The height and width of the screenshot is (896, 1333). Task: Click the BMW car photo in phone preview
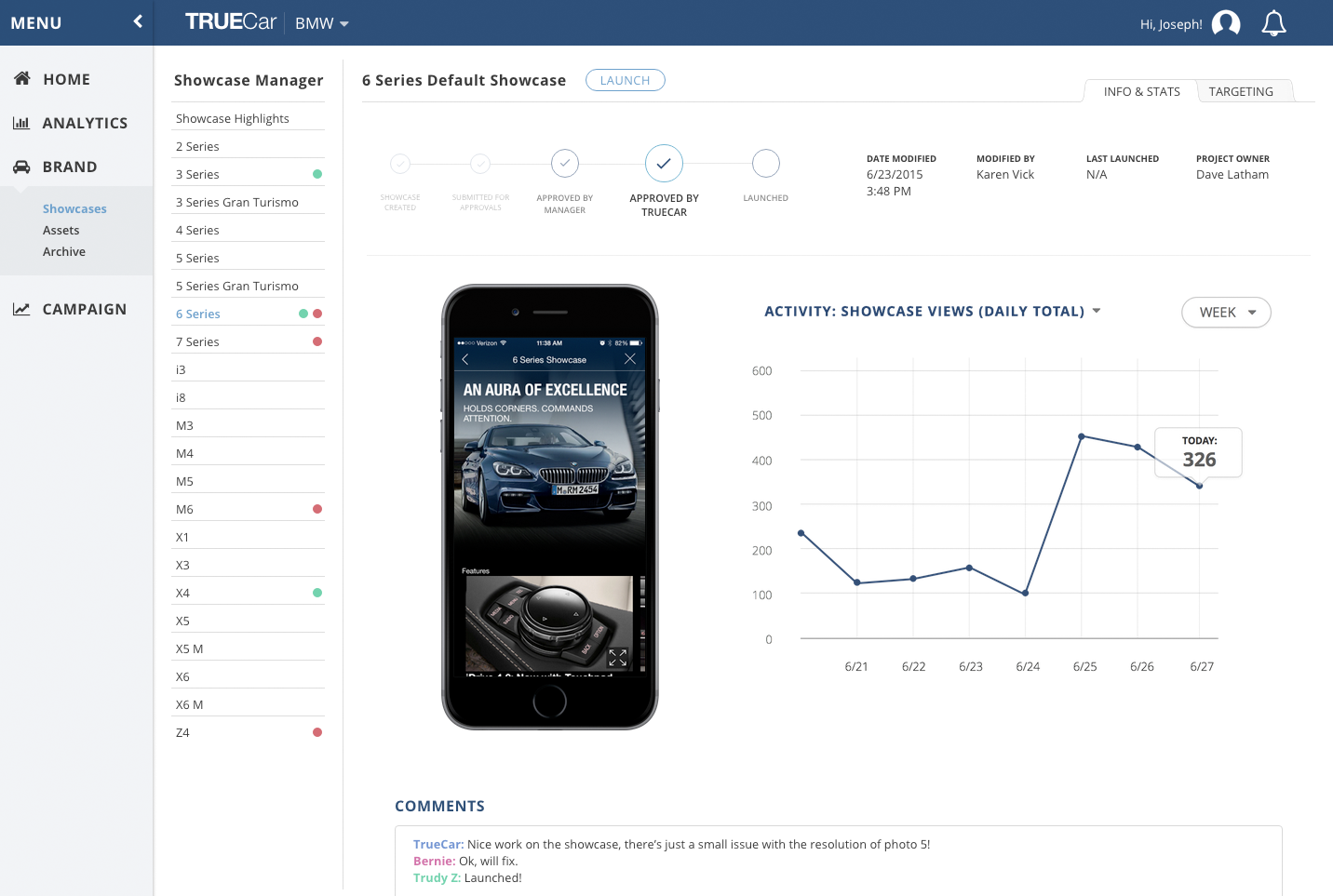(549, 470)
